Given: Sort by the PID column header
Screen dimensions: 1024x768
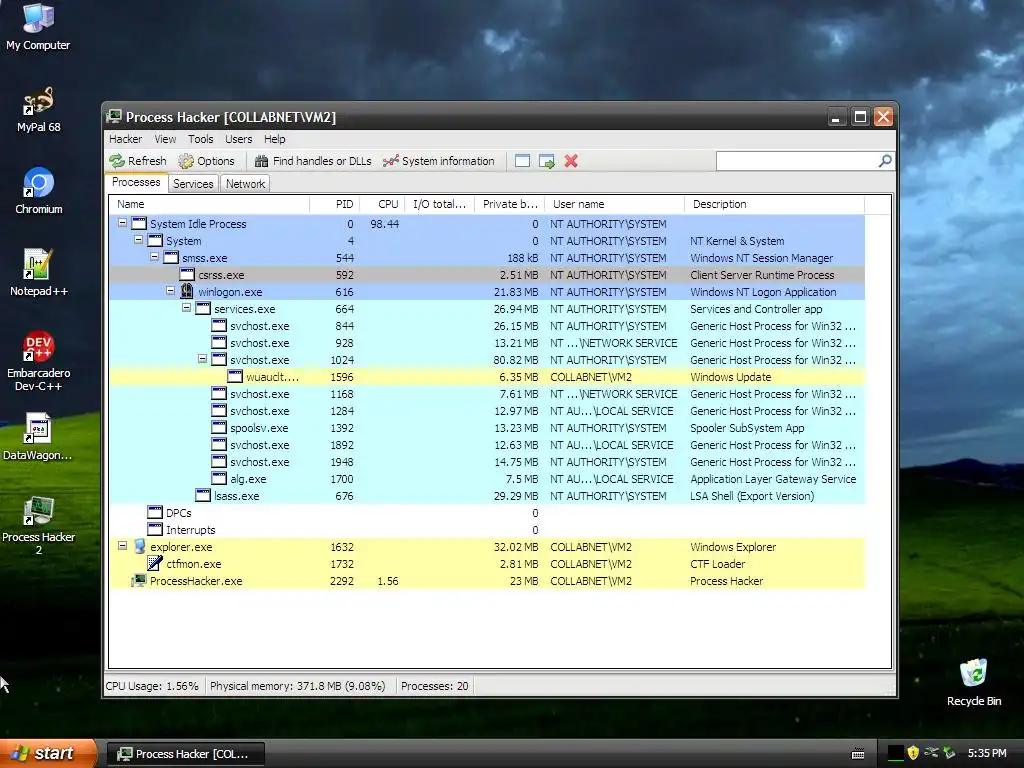Looking at the screenshot, I should [x=334, y=204].
